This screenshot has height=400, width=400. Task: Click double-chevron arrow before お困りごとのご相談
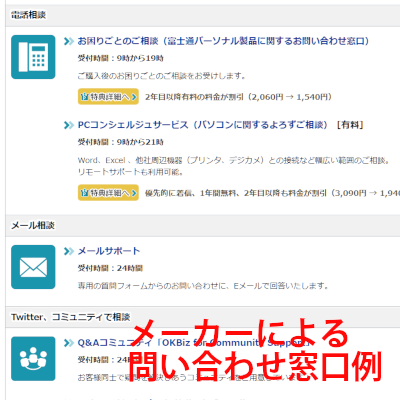(x=69, y=41)
